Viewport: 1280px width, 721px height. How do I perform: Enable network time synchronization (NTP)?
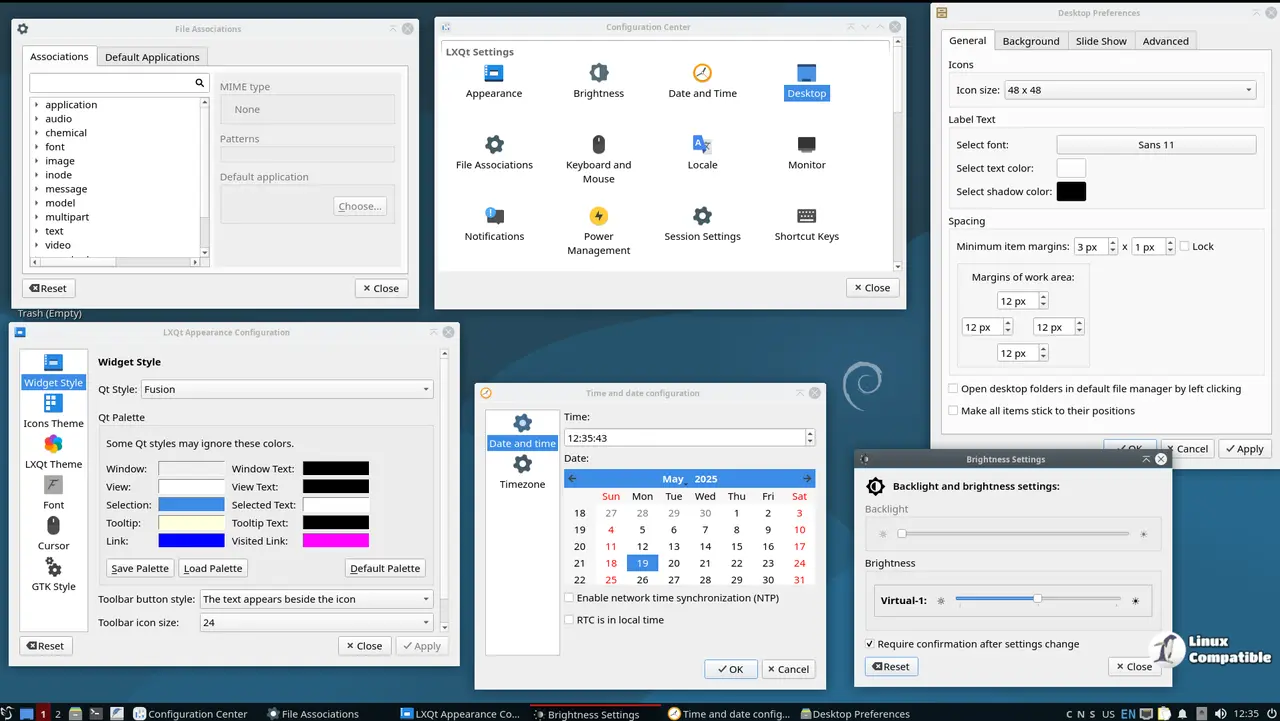point(569,597)
